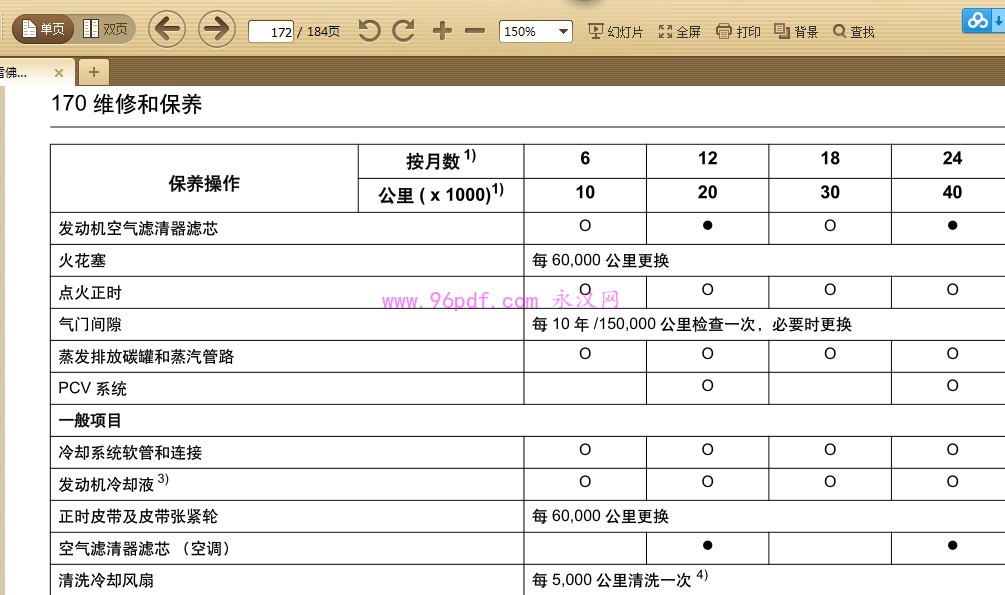This screenshot has height=595, width=1005.
Task: Switch to double page view (双页)
Action: point(105,30)
